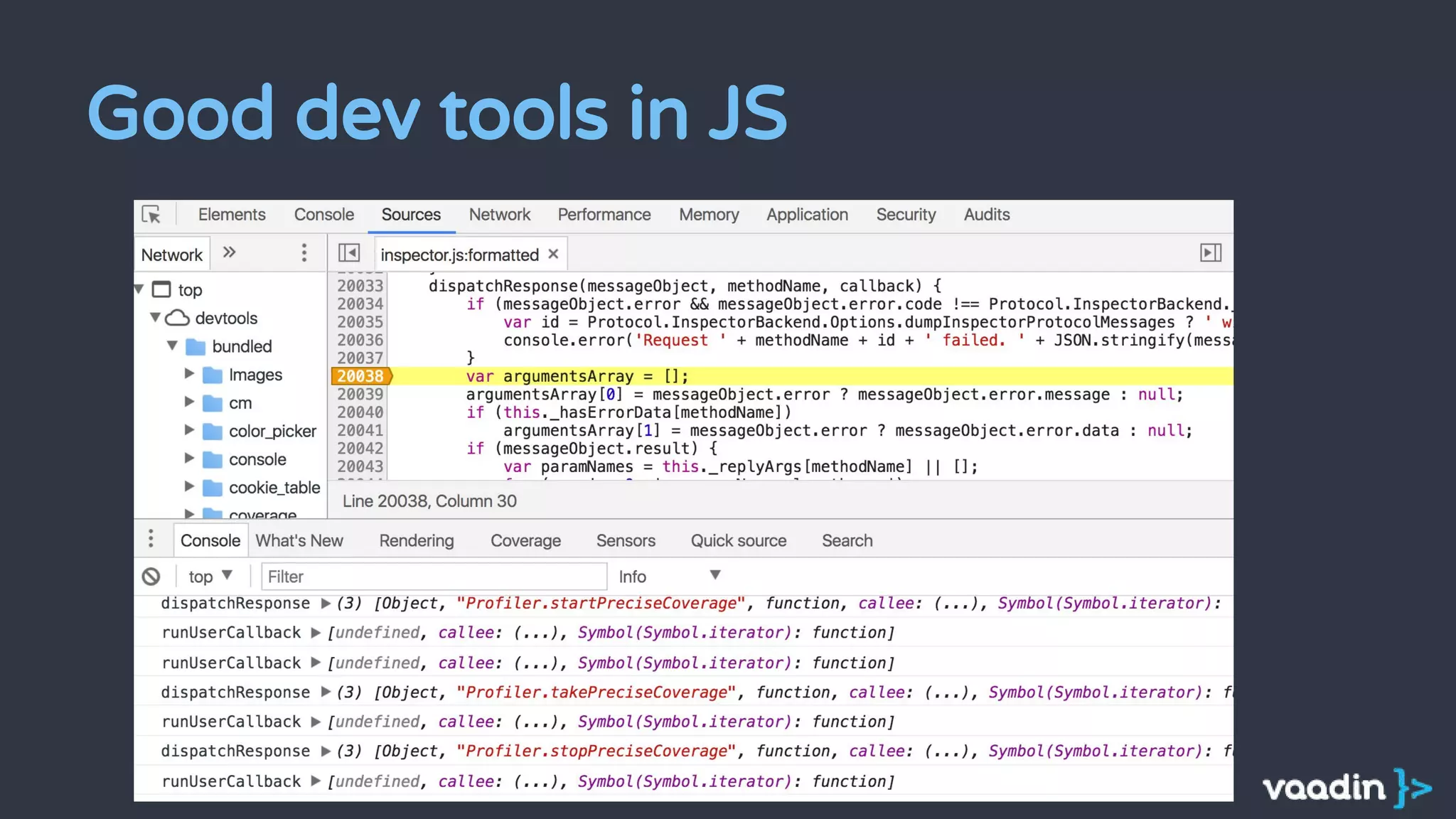The width and height of the screenshot is (1456, 819).
Task: Click the console Filter input field
Action: pos(434,577)
